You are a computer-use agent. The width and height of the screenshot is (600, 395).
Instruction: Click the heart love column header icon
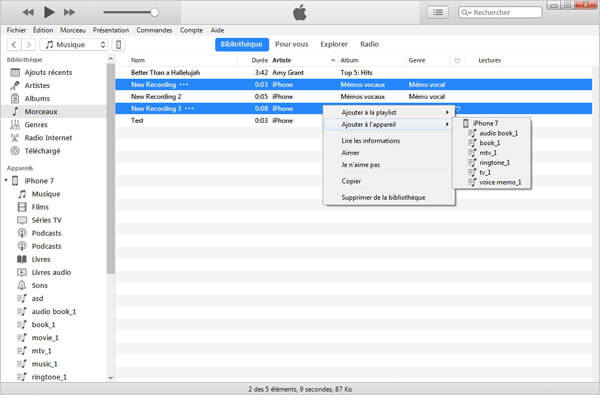tap(457, 60)
